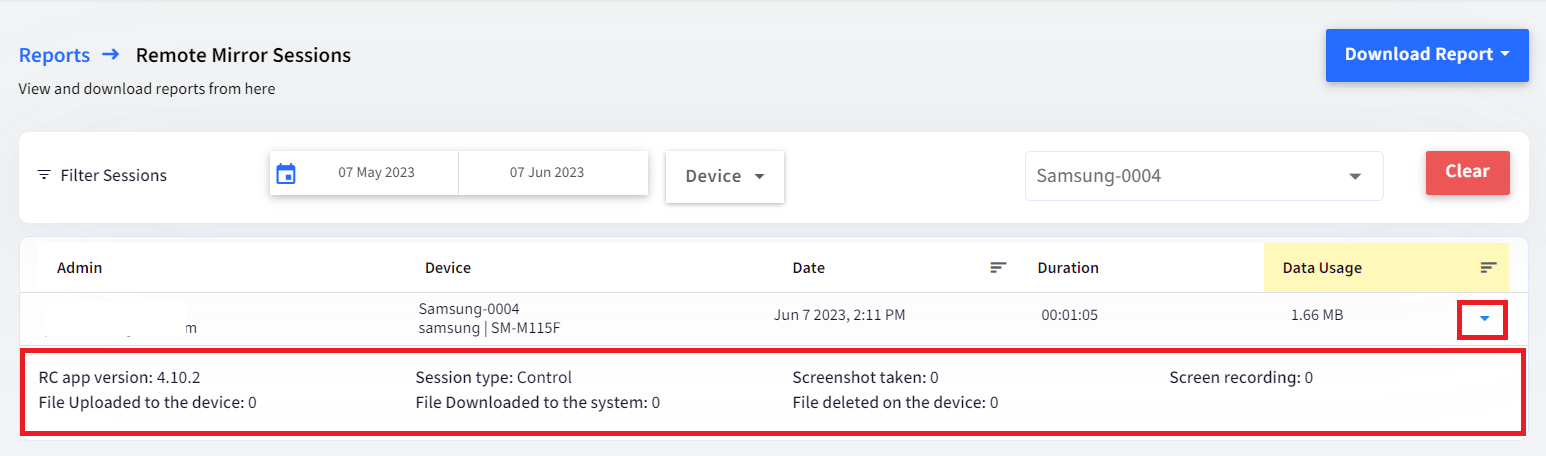Click the arrow icon after Reports breadcrumb
This screenshot has width=1546, height=456.
110,55
